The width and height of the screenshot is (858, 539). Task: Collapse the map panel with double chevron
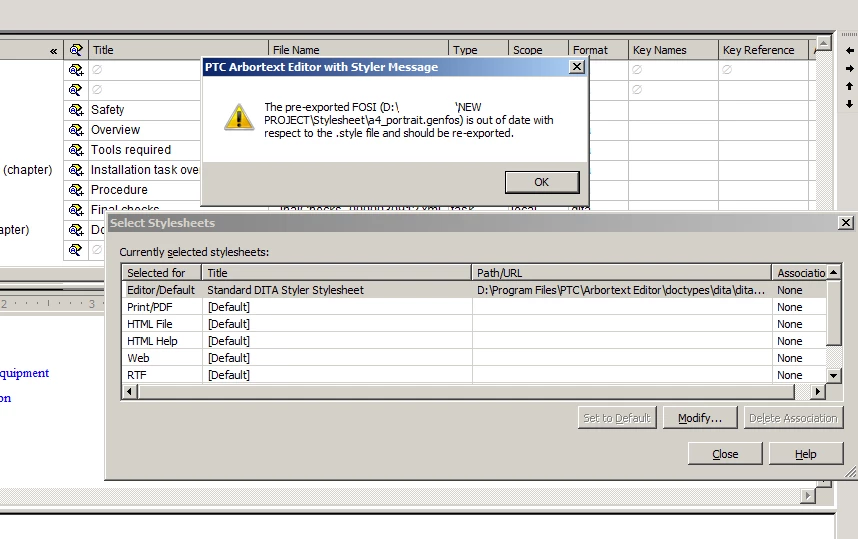(x=54, y=51)
